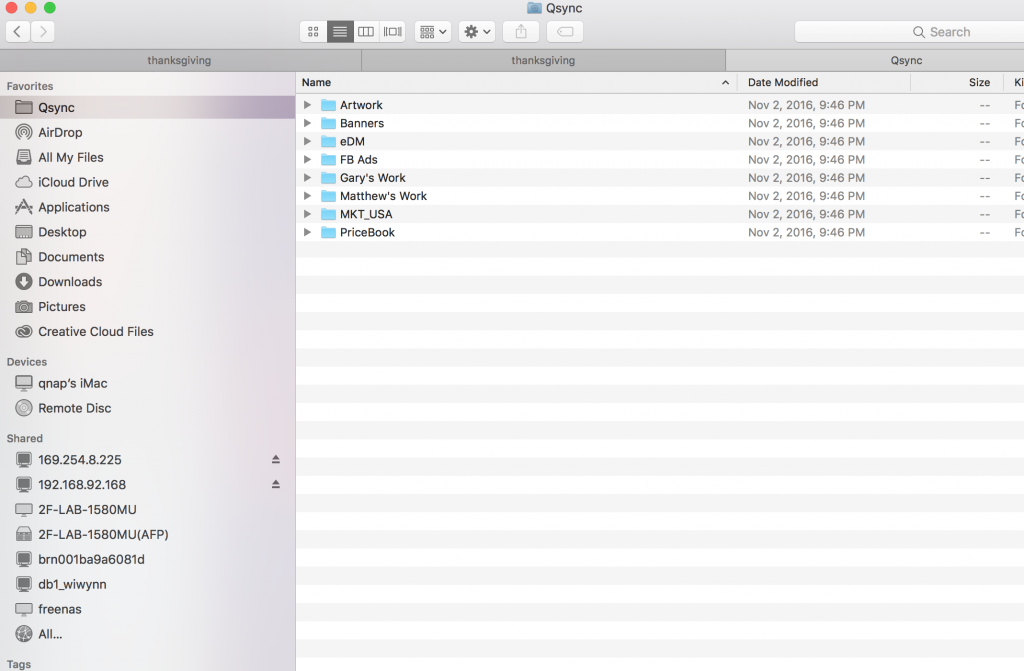
Task: Switch to the first thanksgiving tab
Action: (x=179, y=61)
